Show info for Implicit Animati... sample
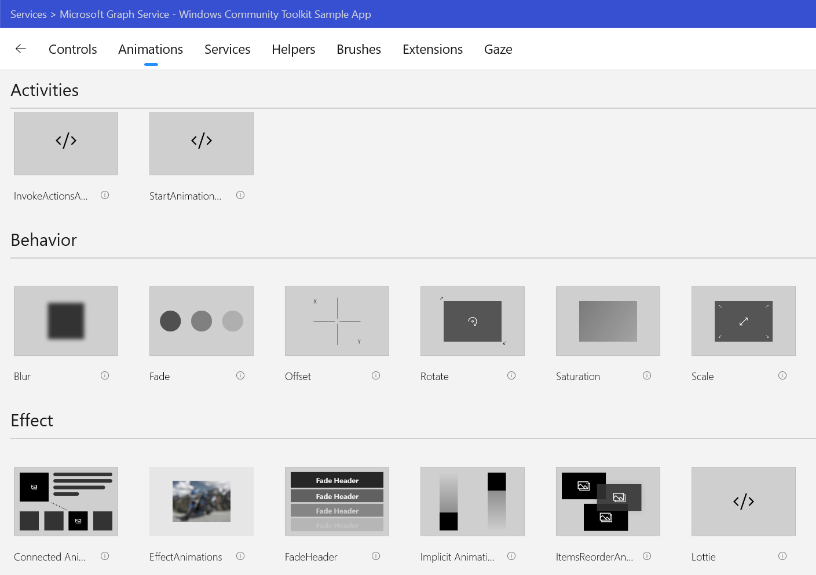 pos(512,556)
